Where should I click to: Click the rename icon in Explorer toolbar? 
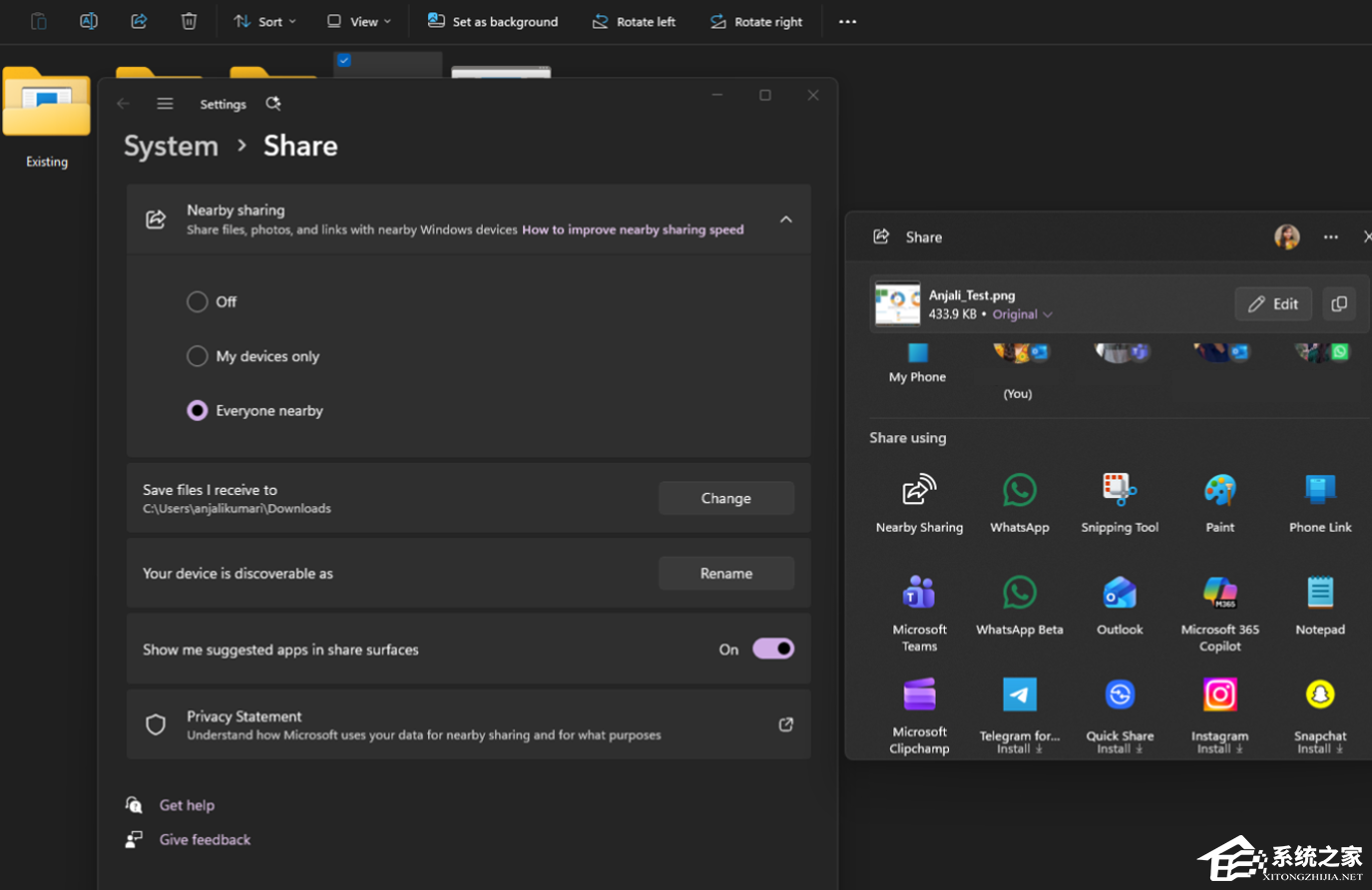pos(89,21)
